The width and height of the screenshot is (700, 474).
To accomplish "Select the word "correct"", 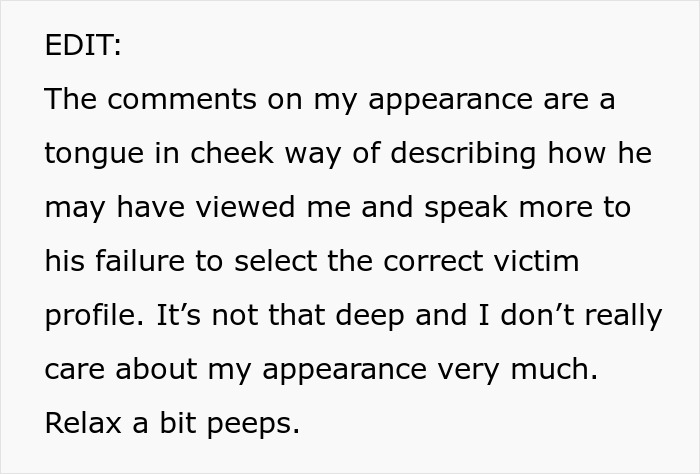I will coord(433,261).
